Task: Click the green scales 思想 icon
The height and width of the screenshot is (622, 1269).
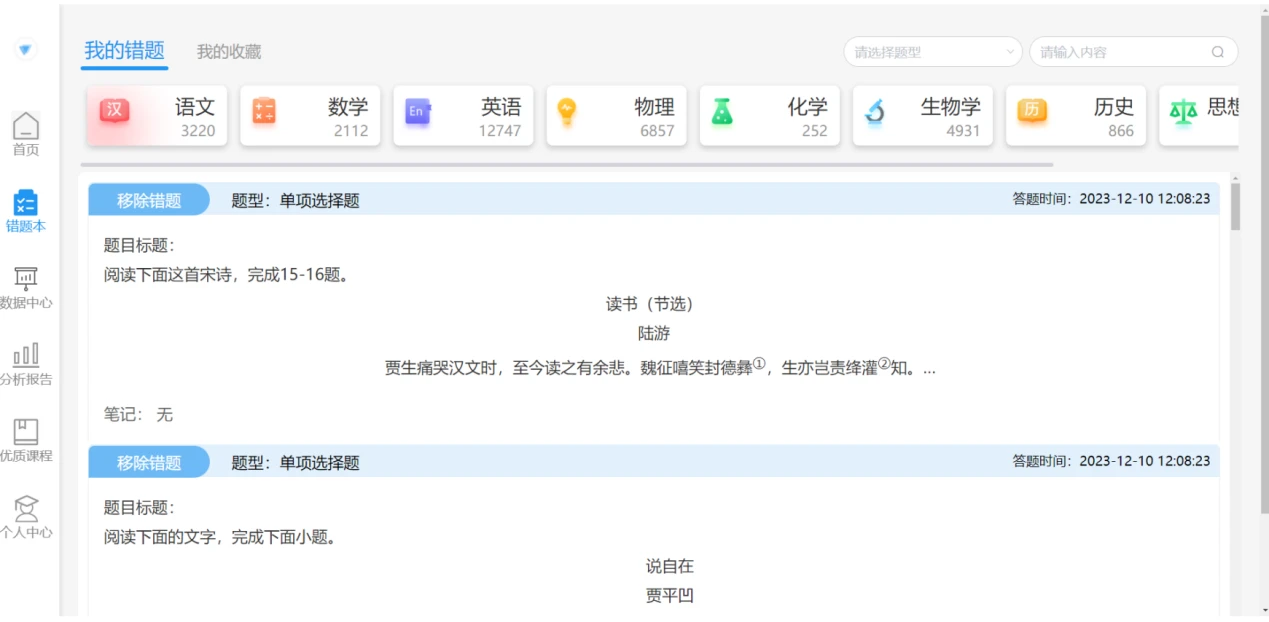Action: 1183,112
